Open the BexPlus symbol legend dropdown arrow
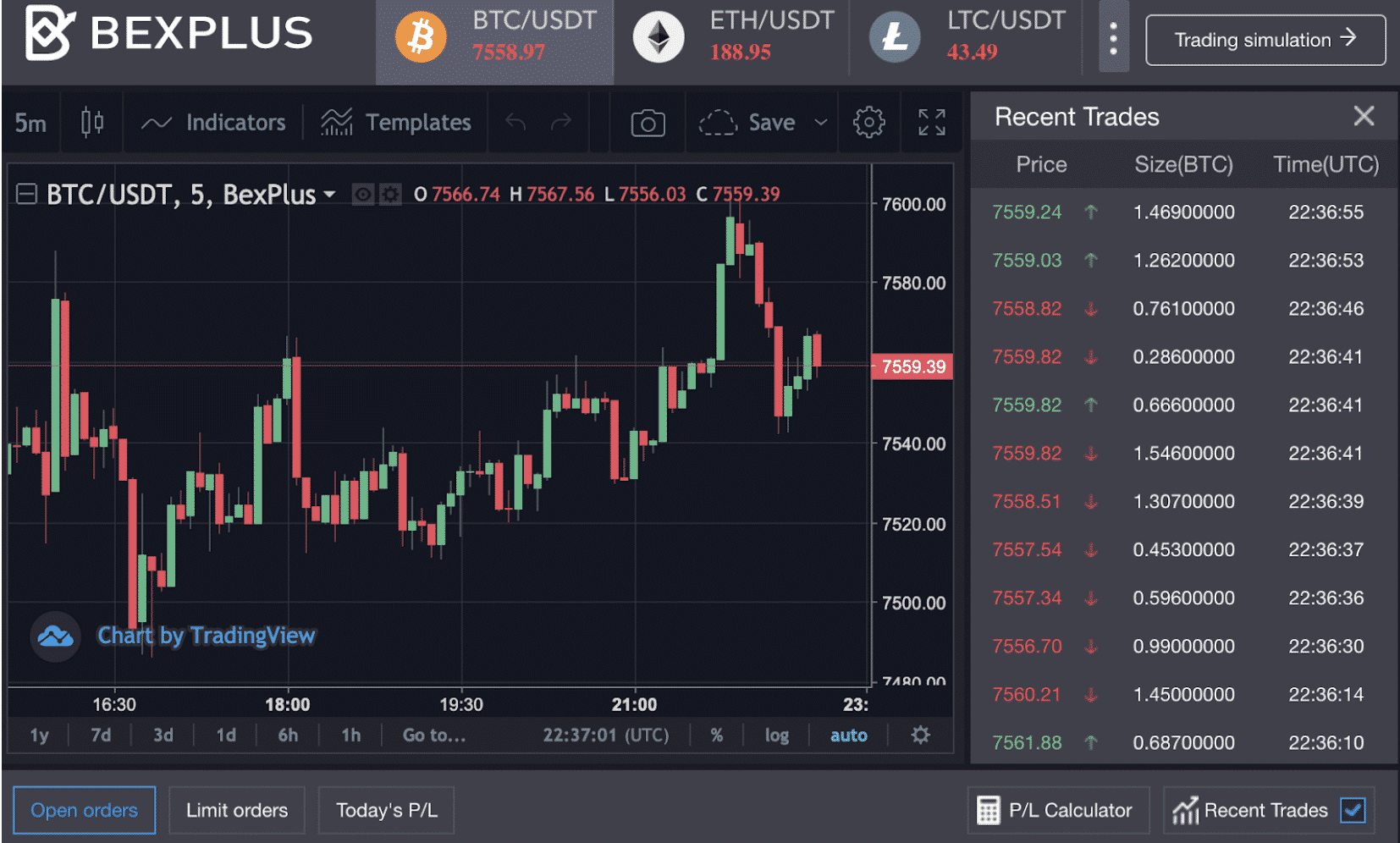The image size is (1400, 843). point(329,195)
